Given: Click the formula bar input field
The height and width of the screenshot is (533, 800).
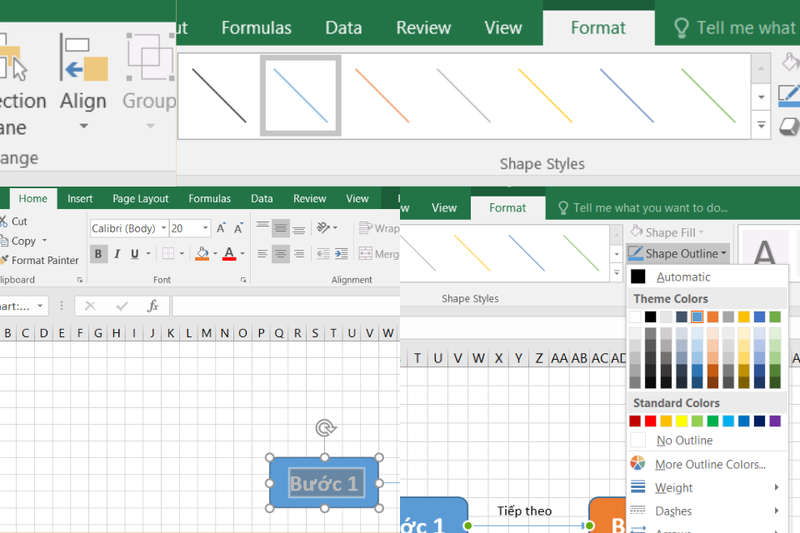Looking at the screenshot, I should point(286,306).
